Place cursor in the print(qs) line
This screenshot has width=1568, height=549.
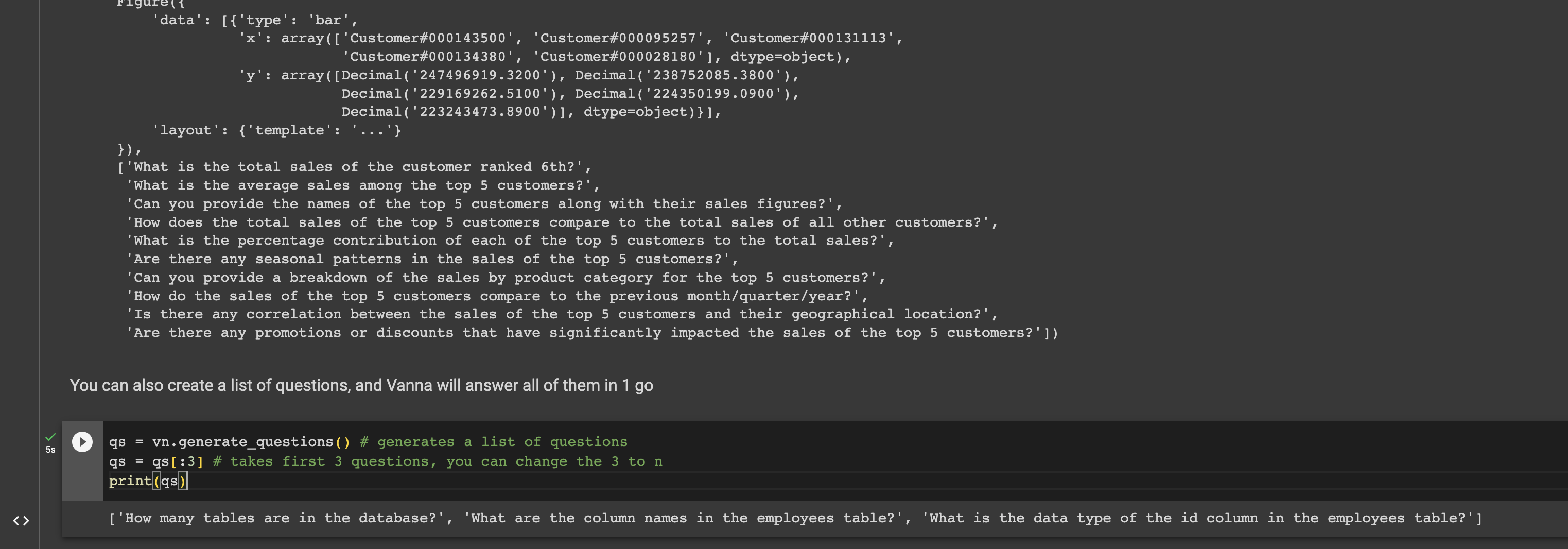pyautogui.click(x=149, y=481)
